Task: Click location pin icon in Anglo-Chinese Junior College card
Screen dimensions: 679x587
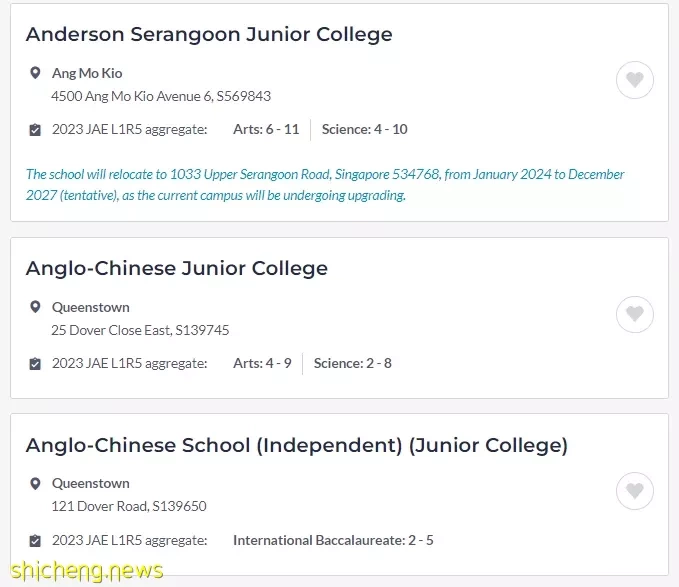Action: [35, 307]
